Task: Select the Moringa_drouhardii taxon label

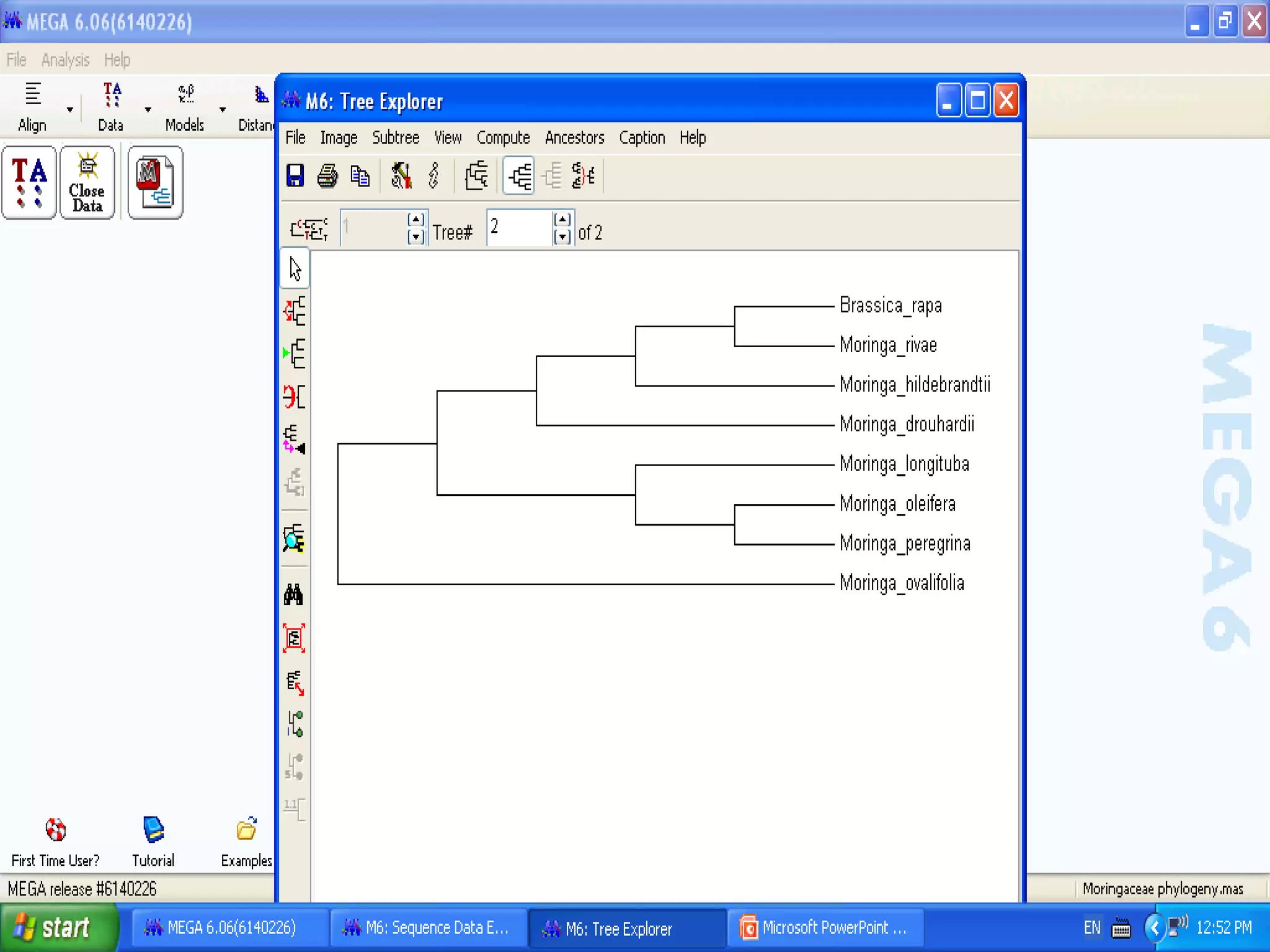Action: (907, 425)
